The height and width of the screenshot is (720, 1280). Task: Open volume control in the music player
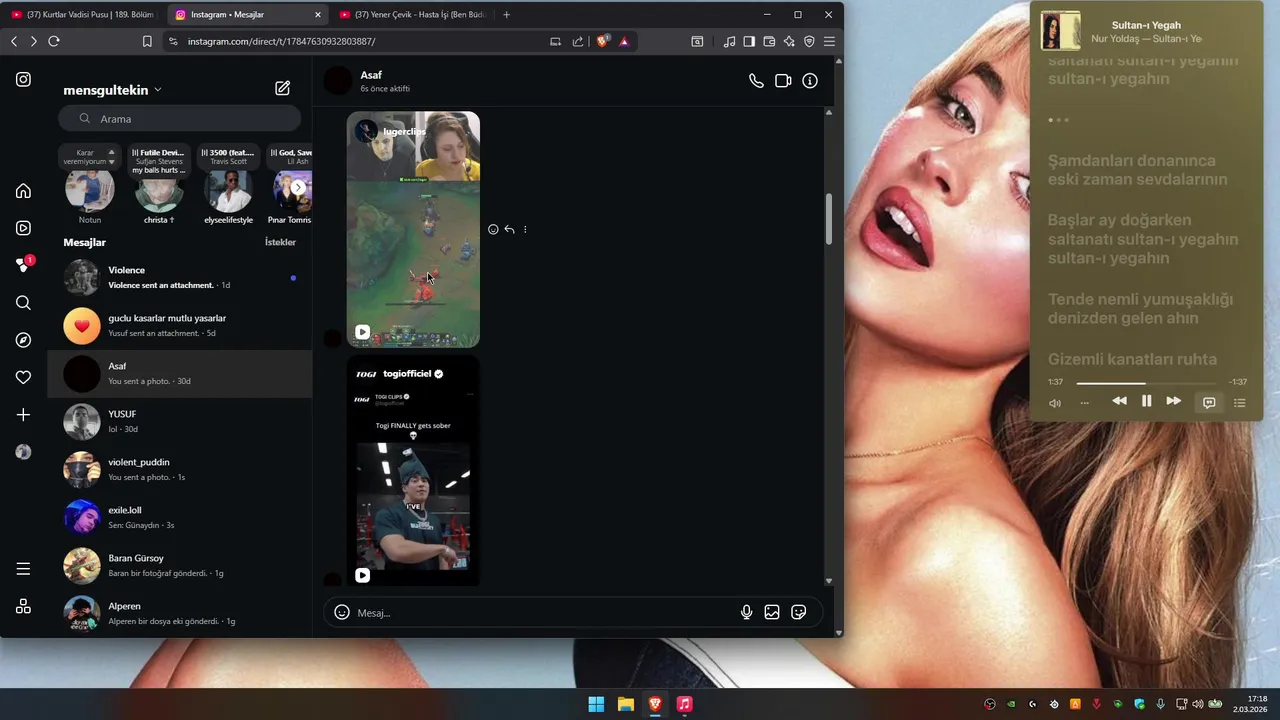pyautogui.click(x=1055, y=403)
